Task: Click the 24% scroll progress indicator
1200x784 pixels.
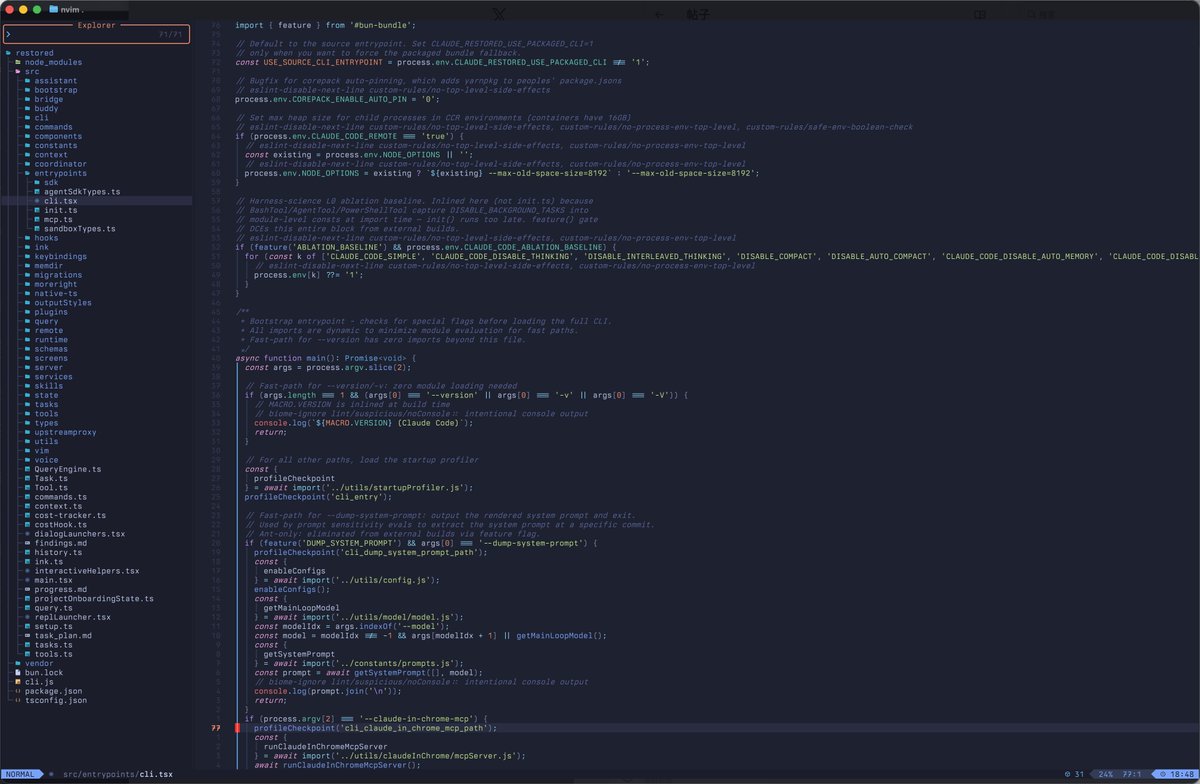Action: point(1104,774)
